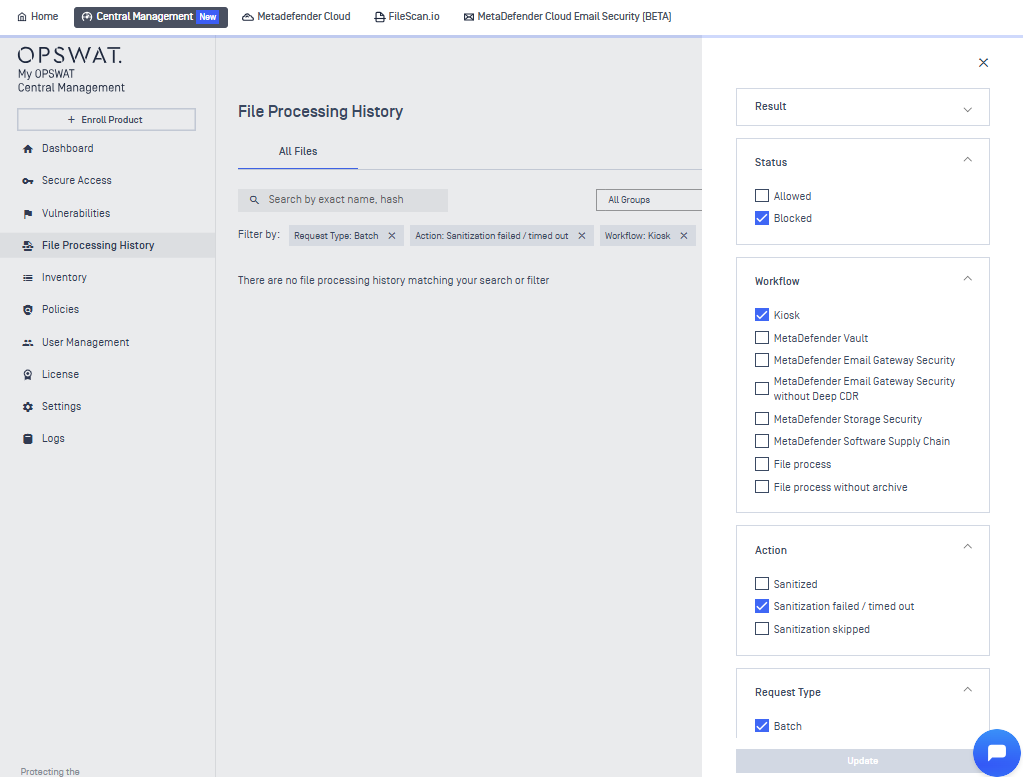Collapse the Status filter section
Image resolution: width=1023 pixels, height=777 pixels.
coord(968,160)
